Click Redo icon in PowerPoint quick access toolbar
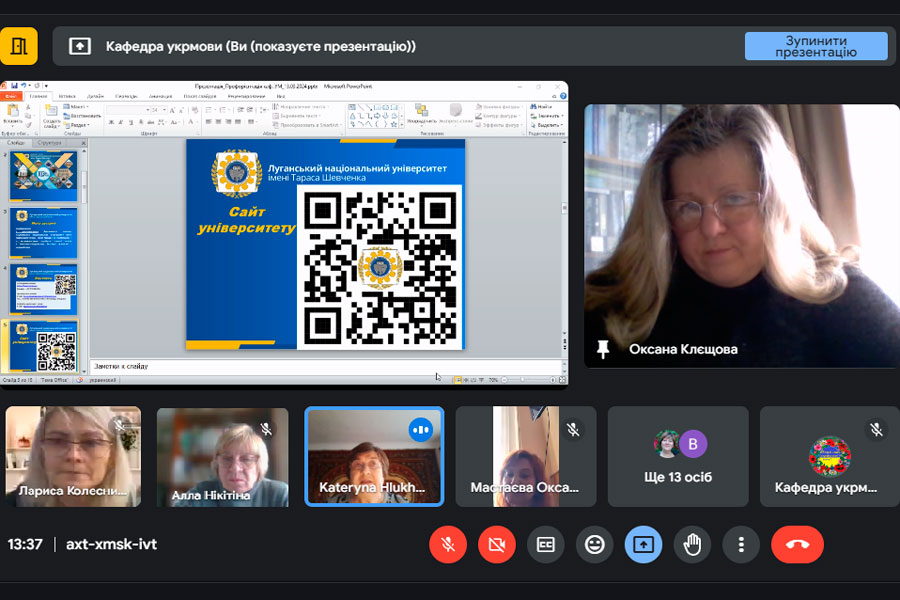This screenshot has width=900, height=600. click(36, 86)
